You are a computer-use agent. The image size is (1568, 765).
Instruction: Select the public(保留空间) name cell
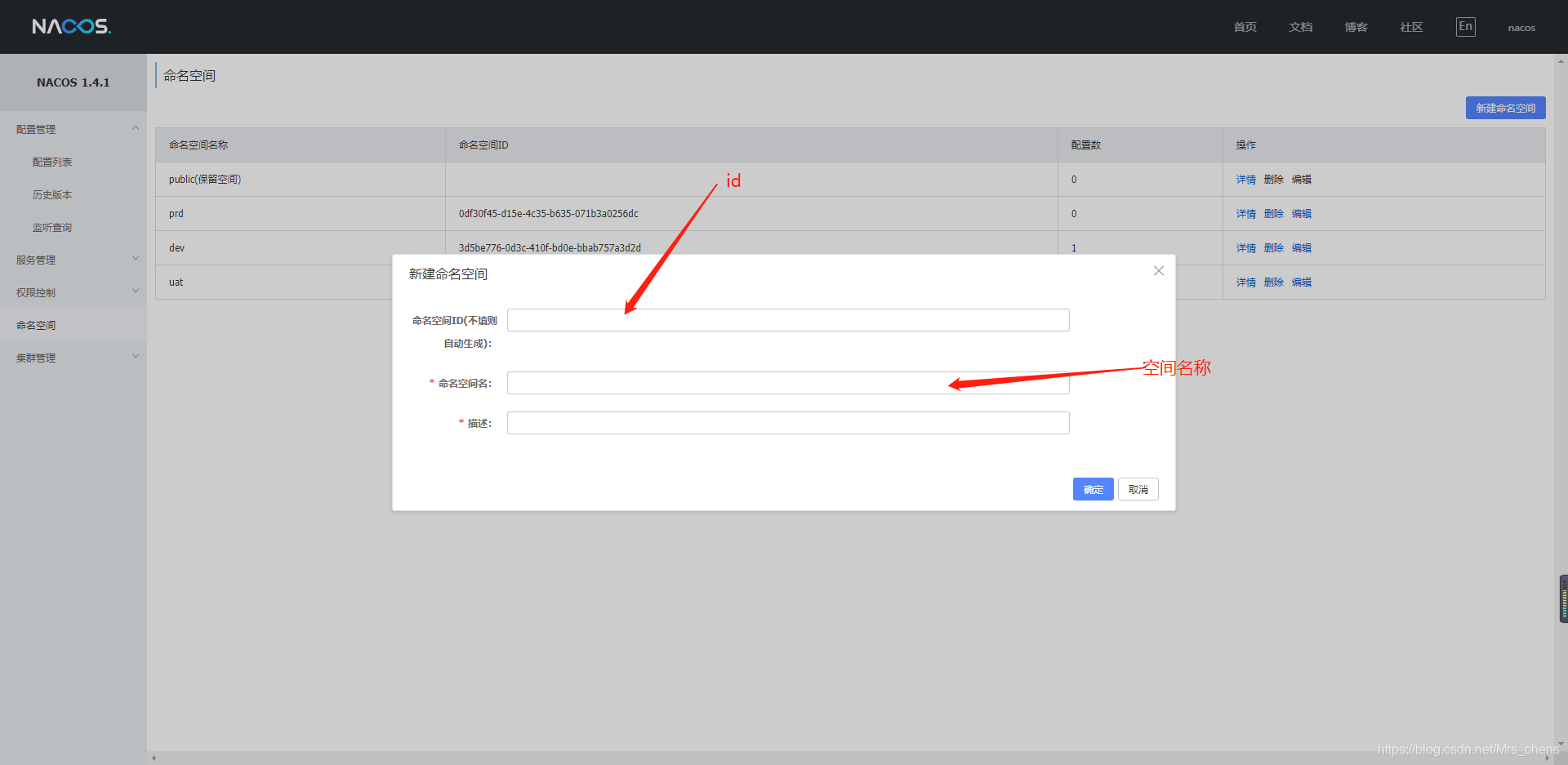click(300, 180)
